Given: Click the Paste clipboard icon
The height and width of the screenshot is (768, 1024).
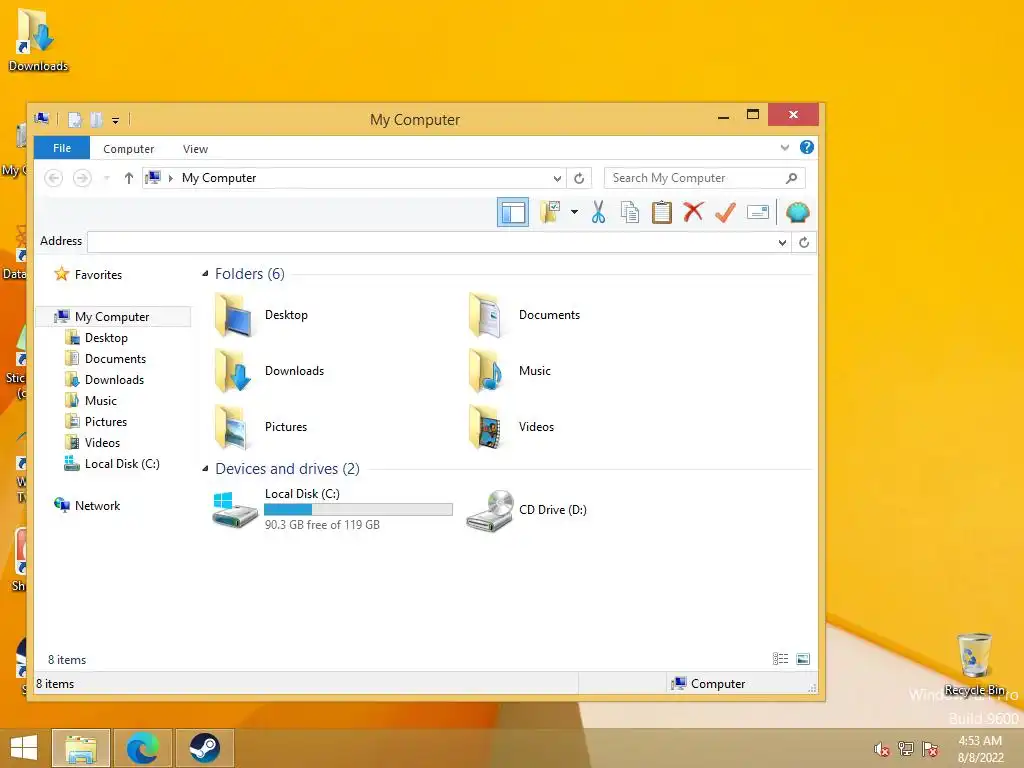Looking at the screenshot, I should 662,212.
